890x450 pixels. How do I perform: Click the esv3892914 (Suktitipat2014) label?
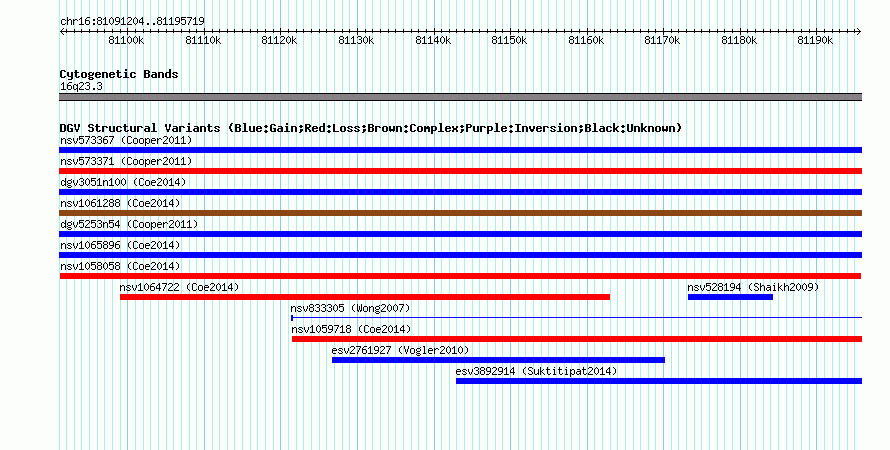(x=536, y=371)
